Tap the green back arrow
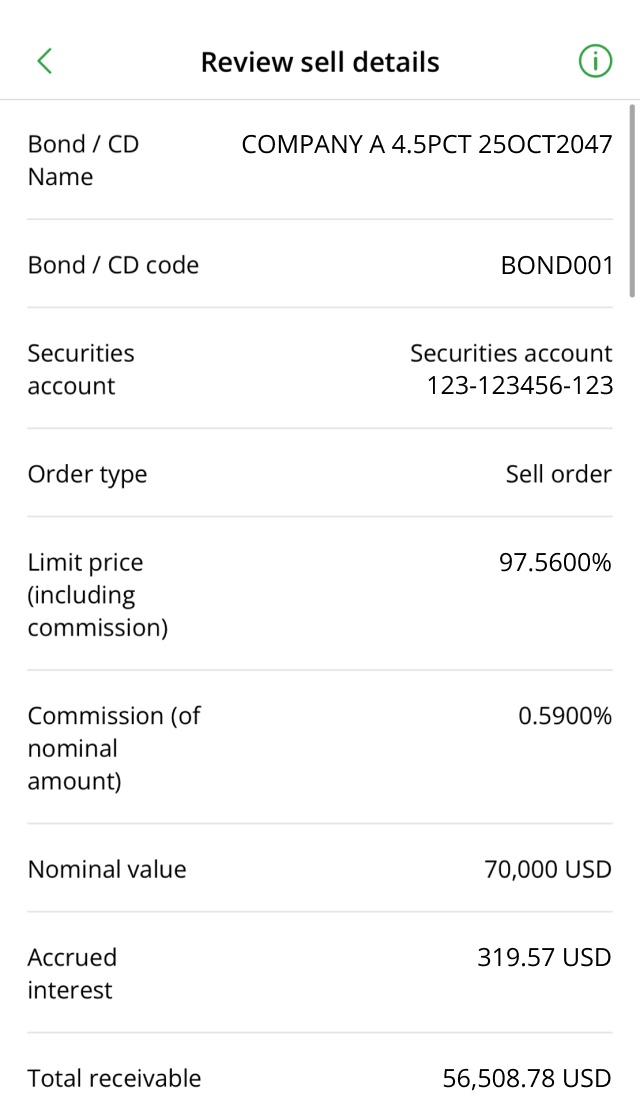 pos(44,62)
